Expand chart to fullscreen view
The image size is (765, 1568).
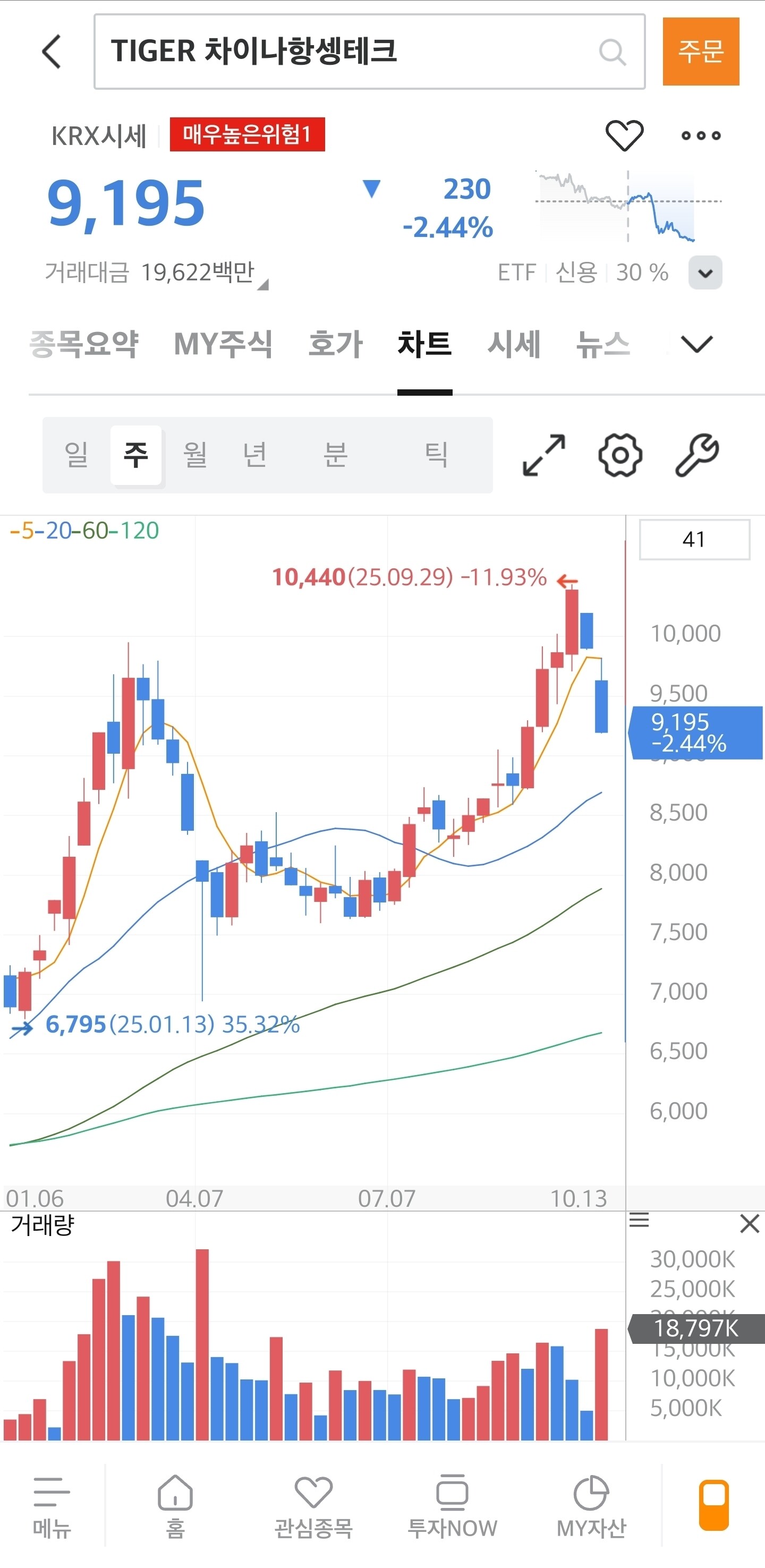[543, 455]
